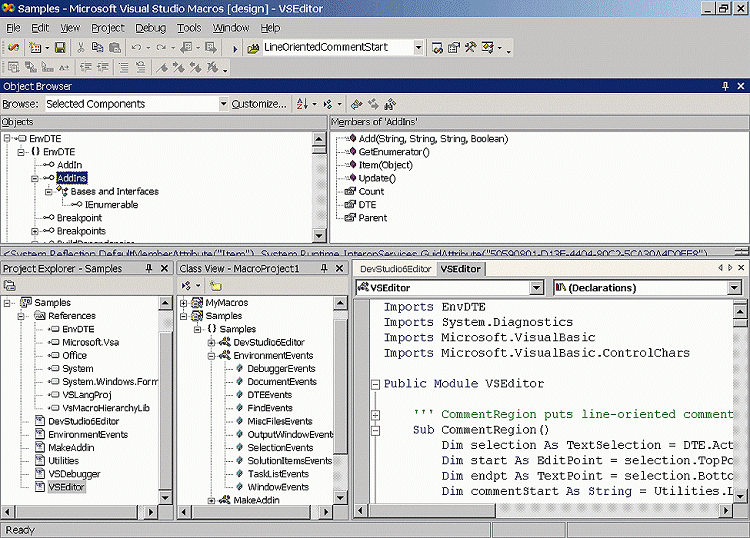750x538 pixels.
Task: Click the Clear Bookmarks flag icon
Action: pyautogui.click(x=212, y=67)
